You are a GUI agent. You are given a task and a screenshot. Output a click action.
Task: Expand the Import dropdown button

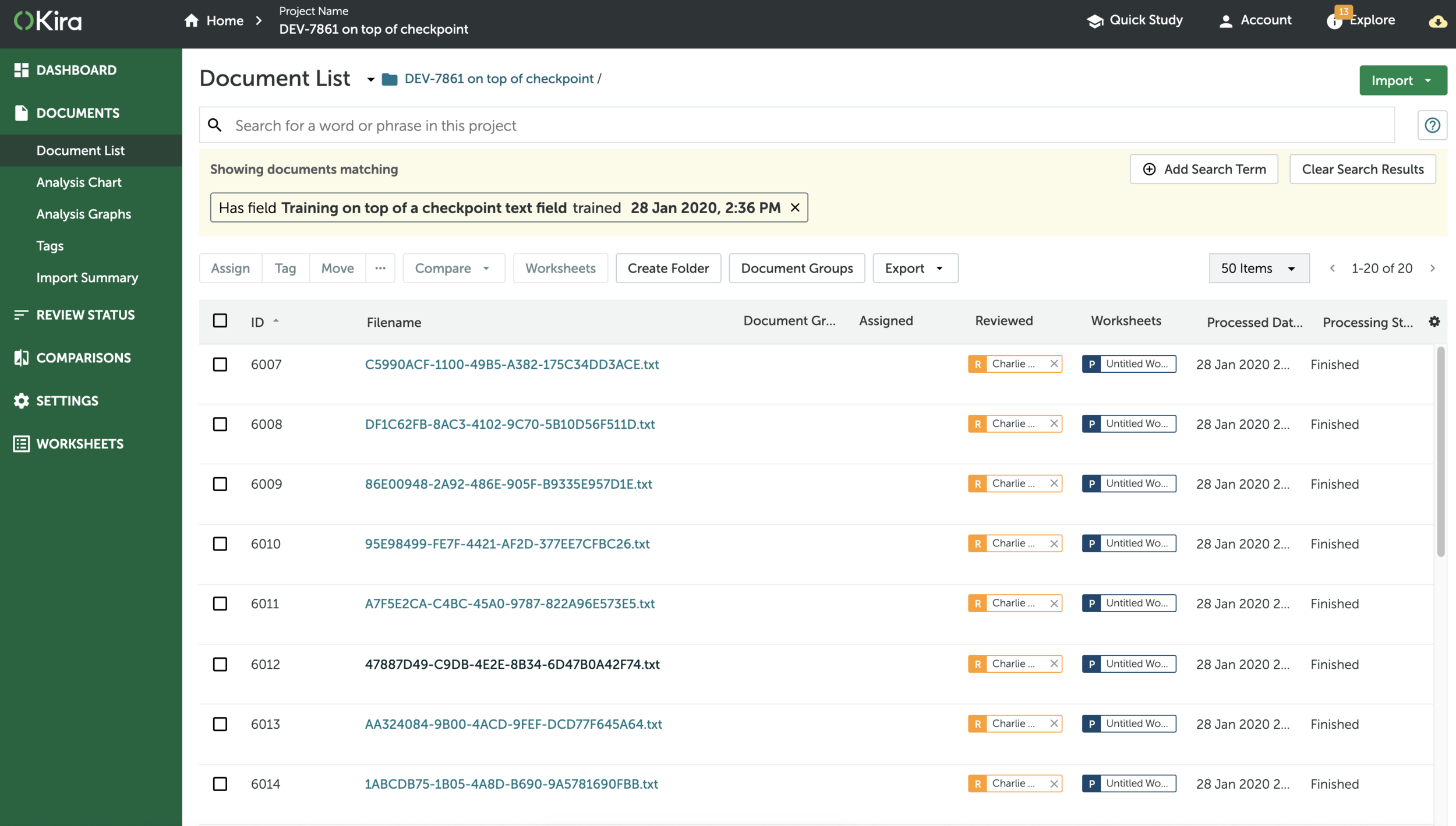(1428, 80)
